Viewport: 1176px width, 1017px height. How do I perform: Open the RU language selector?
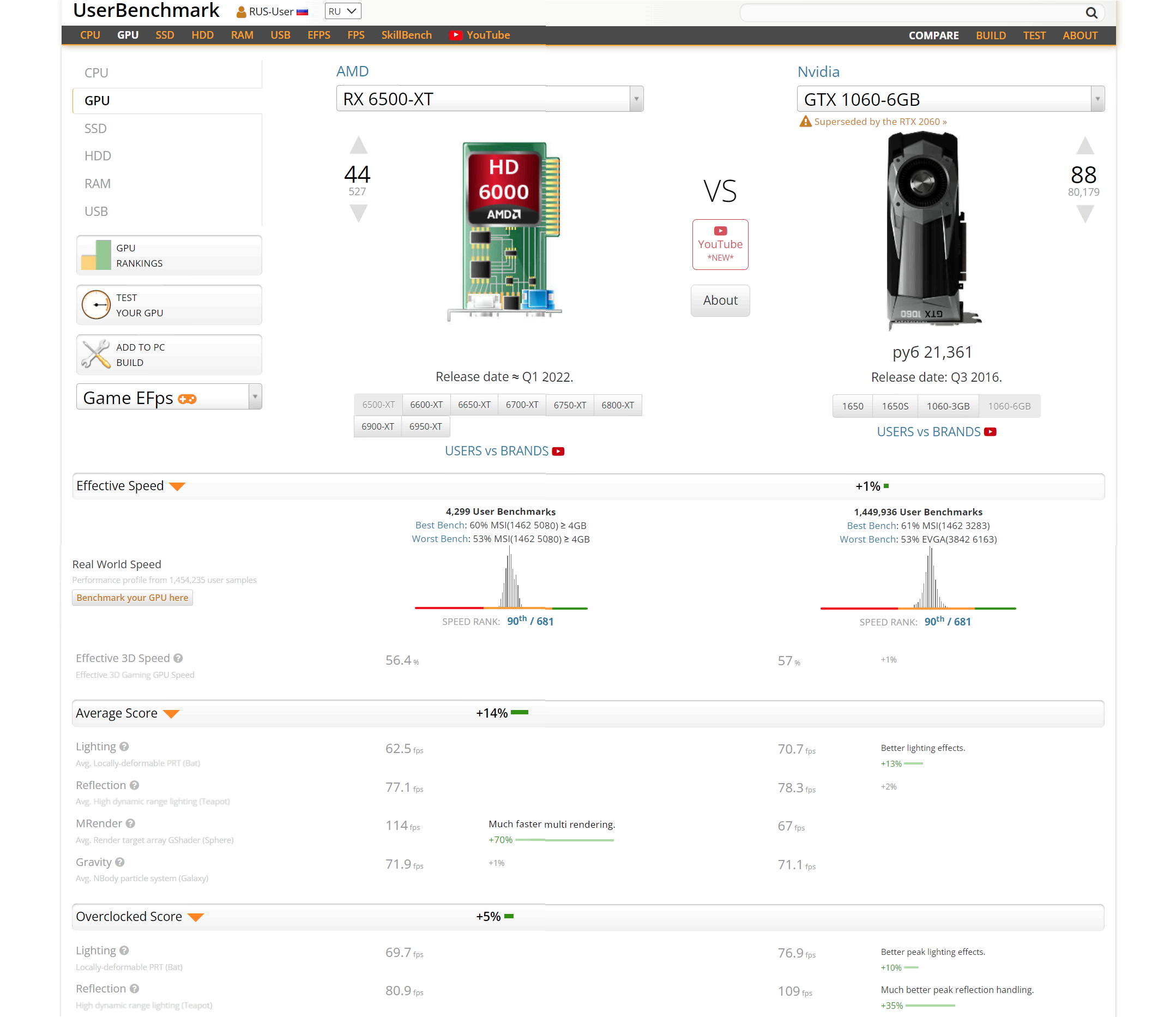(x=342, y=11)
